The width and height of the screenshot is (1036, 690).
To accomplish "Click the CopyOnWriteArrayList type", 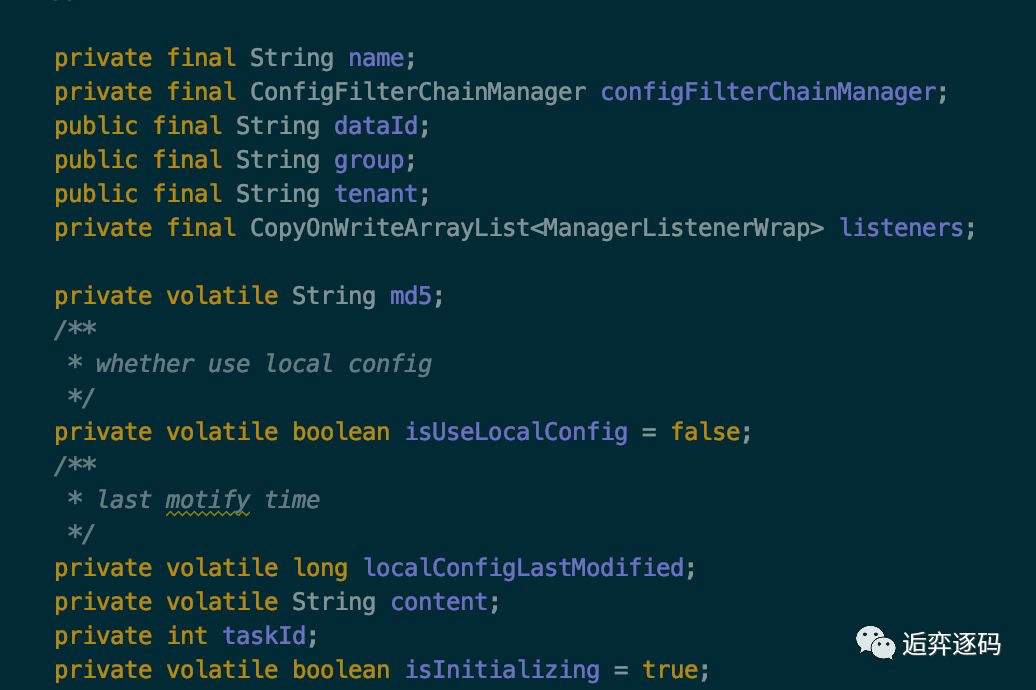I will point(390,228).
